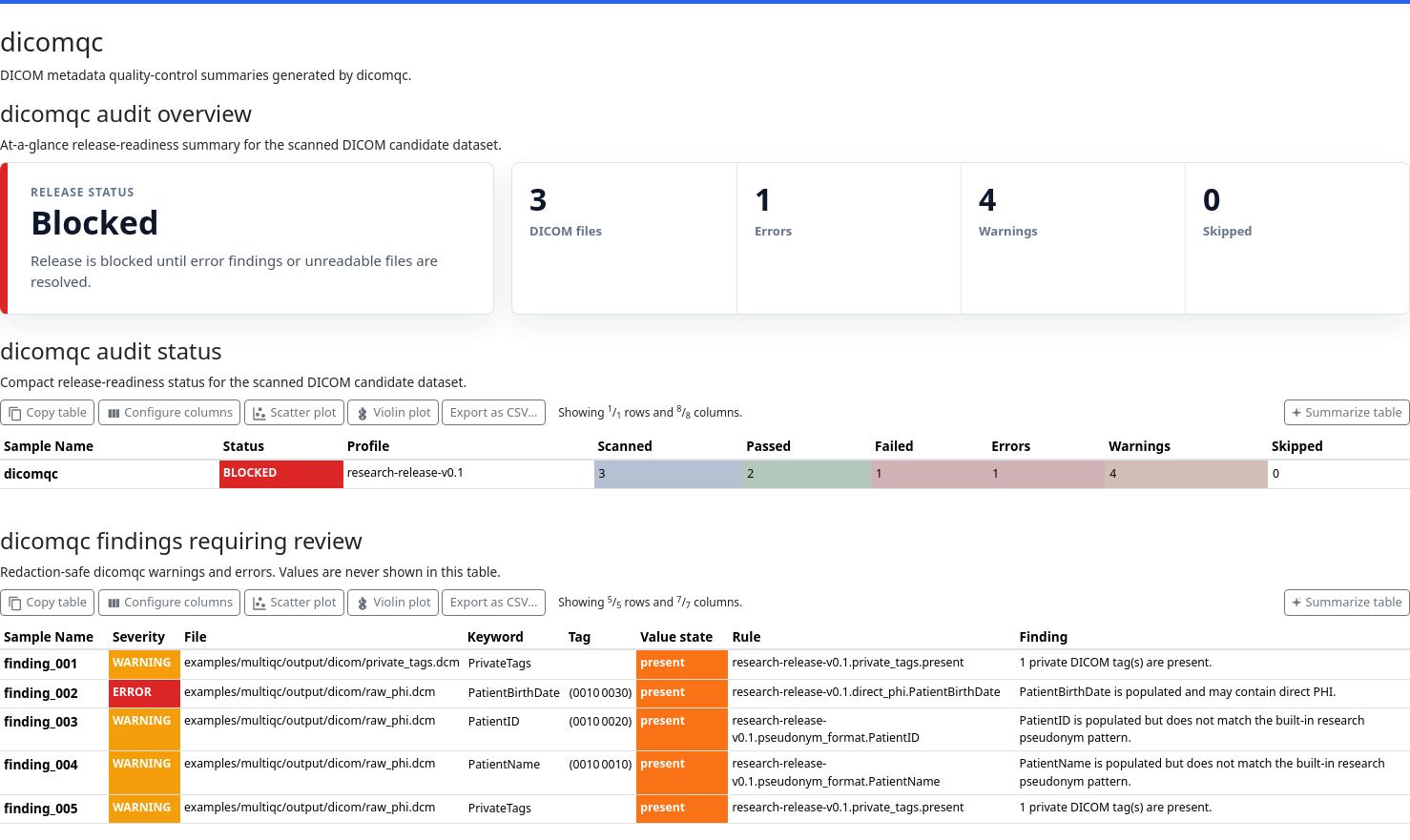Click the 3 DICOM files stat
The height and width of the screenshot is (840, 1410).
(x=624, y=238)
